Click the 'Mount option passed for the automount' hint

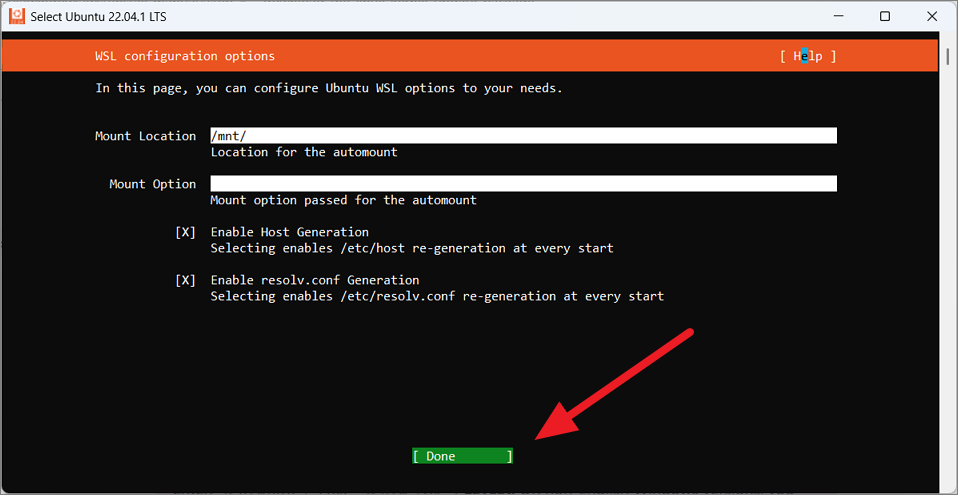(x=343, y=200)
